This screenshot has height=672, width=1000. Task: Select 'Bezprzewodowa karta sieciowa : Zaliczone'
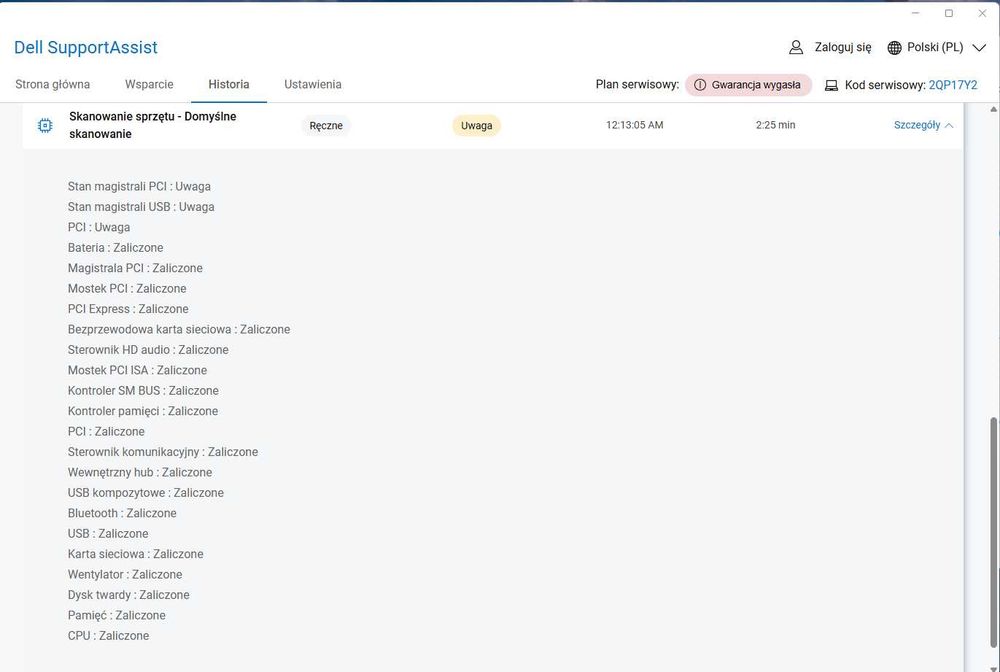pyautogui.click(x=179, y=329)
